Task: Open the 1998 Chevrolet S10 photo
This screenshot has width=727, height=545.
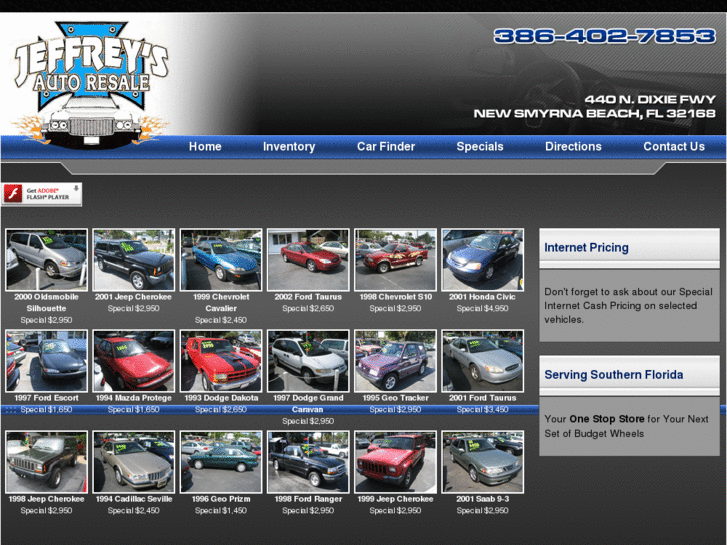Action: [x=395, y=260]
